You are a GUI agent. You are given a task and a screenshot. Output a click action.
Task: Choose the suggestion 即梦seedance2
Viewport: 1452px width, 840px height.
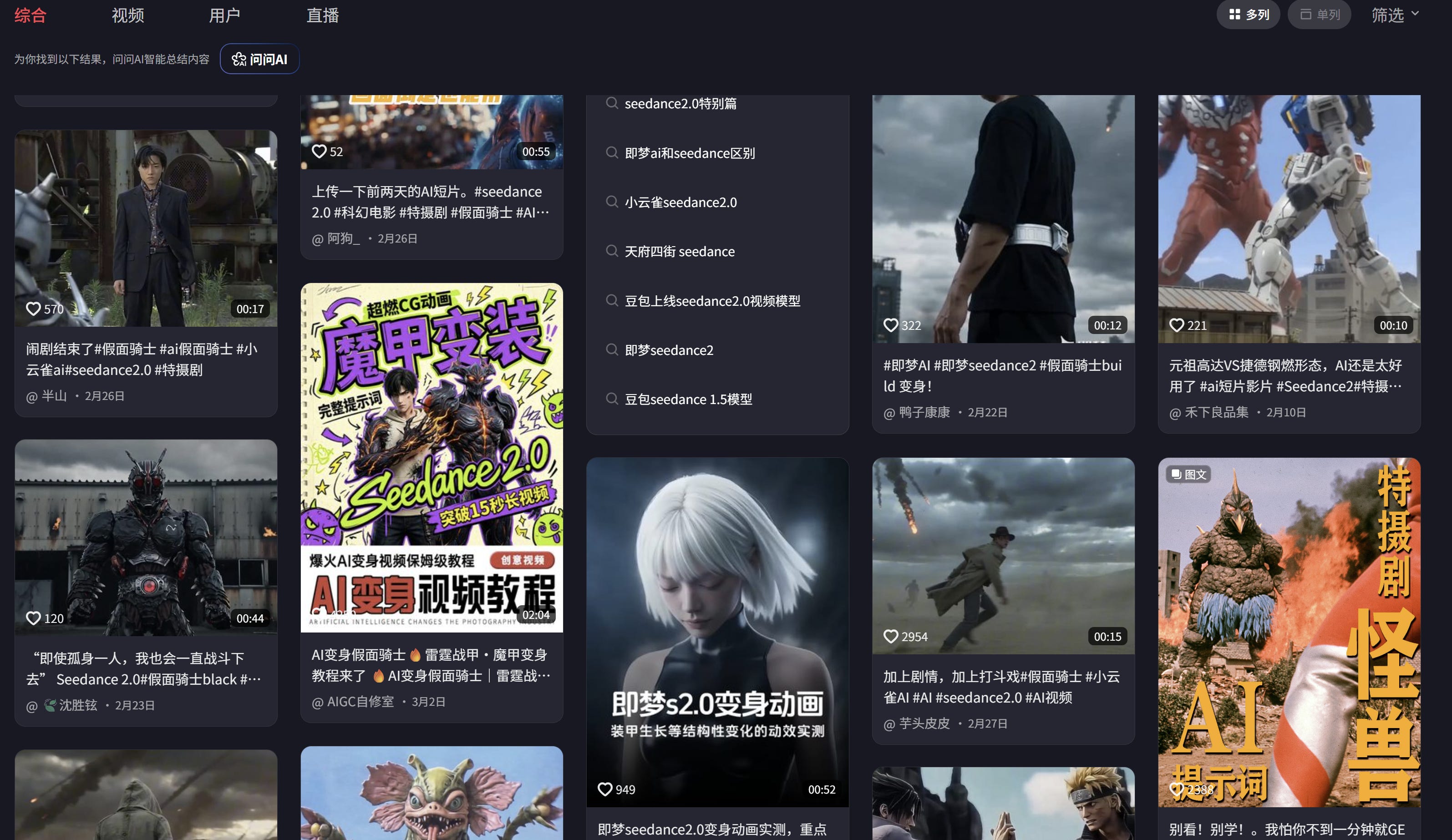tap(669, 350)
